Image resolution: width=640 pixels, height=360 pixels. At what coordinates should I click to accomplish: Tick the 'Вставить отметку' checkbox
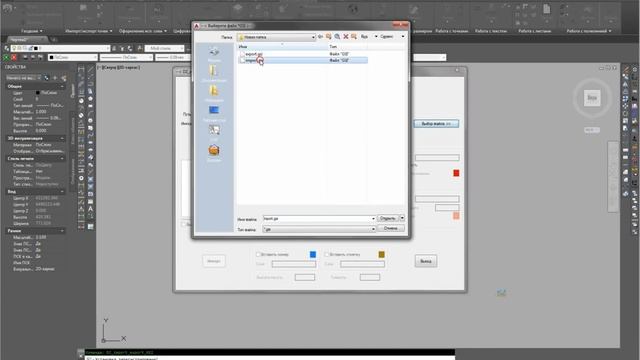coord(327,254)
